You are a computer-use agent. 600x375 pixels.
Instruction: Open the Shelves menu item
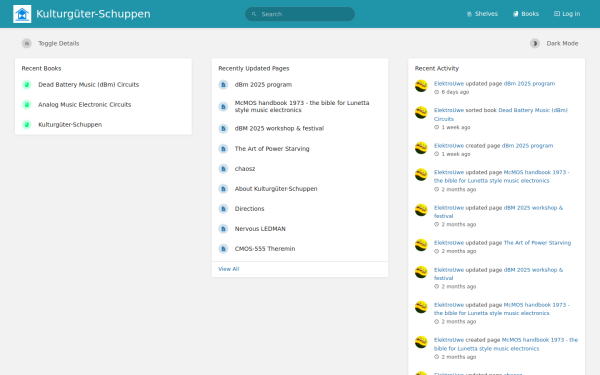pos(483,14)
